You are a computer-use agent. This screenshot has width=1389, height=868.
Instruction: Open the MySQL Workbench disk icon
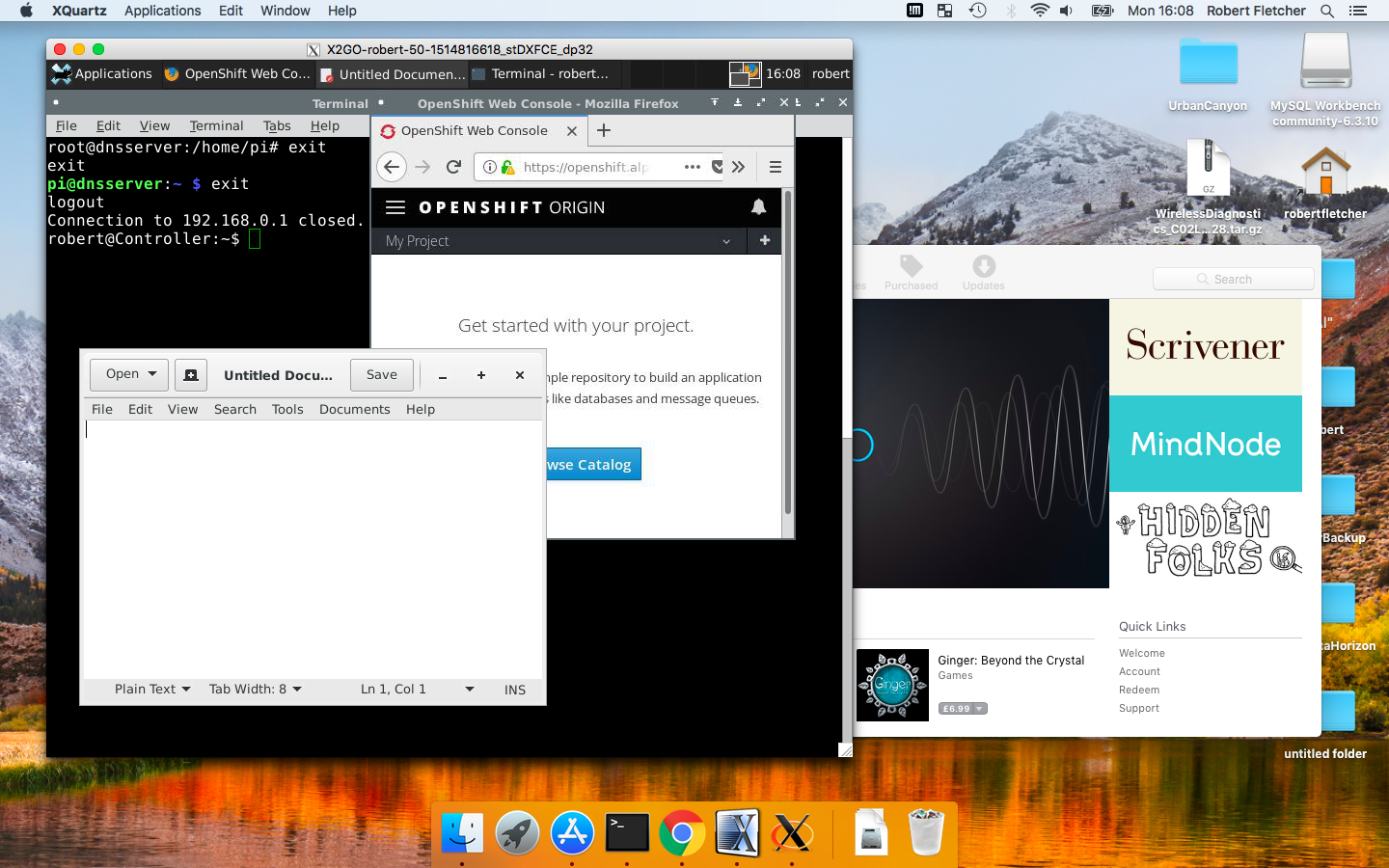click(1325, 62)
